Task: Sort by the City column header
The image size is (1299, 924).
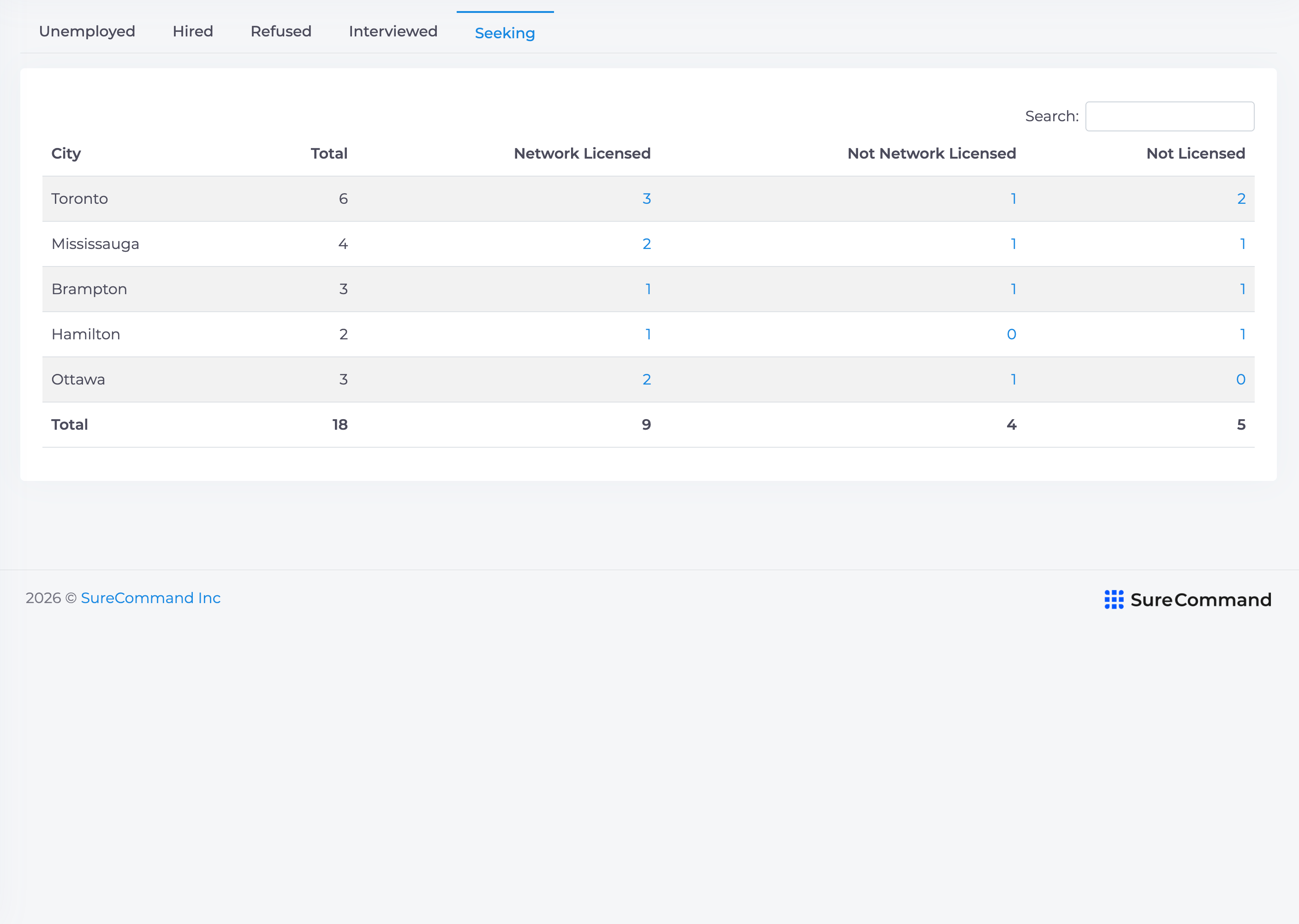Action: click(x=66, y=154)
